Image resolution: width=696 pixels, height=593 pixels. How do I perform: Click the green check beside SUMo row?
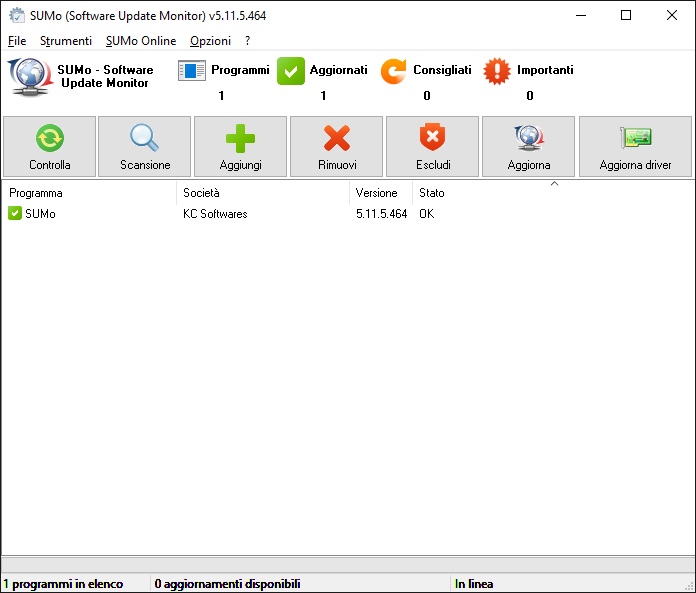(15, 213)
